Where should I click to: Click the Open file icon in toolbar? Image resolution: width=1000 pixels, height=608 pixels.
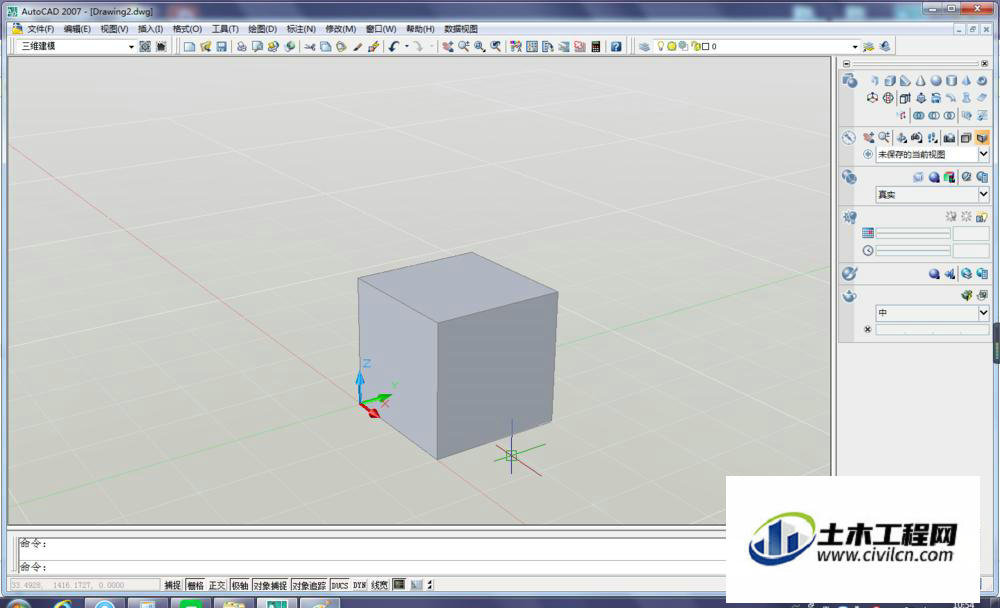pyautogui.click(x=205, y=47)
